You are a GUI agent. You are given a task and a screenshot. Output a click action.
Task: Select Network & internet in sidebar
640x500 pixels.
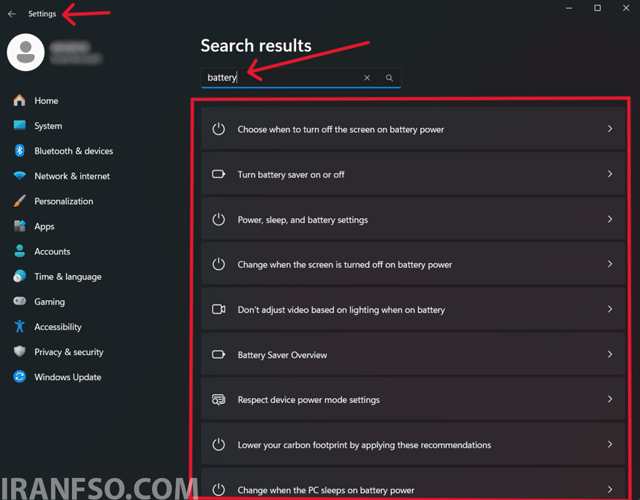[x=72, y=176]
